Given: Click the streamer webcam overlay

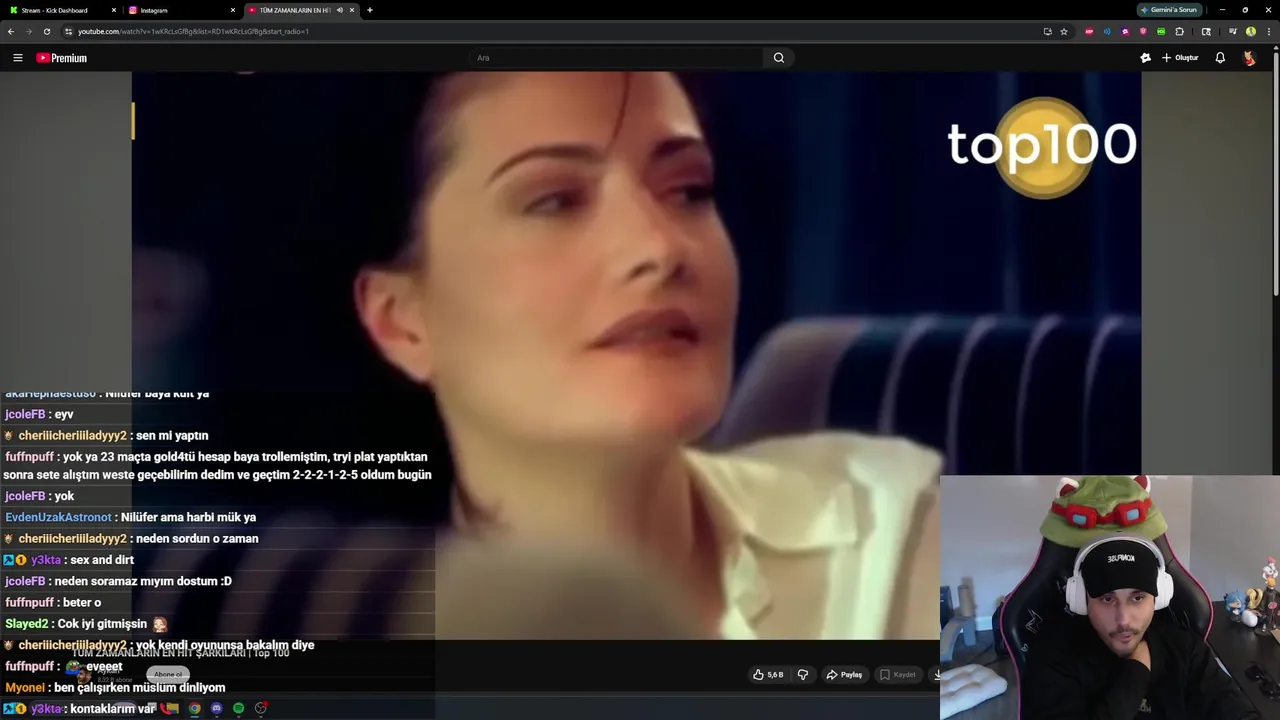Looking at the screenshot, I should click(x=1110, y=597).
